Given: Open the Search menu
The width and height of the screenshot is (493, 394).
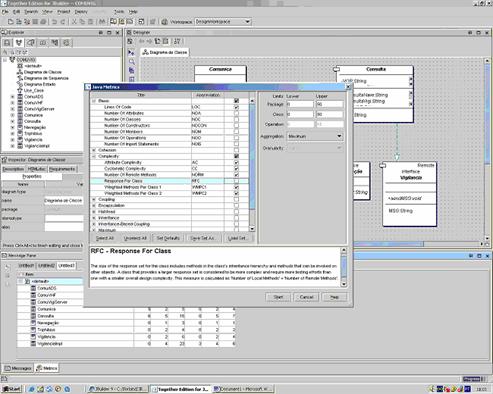Looking at the screenshot, I should pos(31,12).
